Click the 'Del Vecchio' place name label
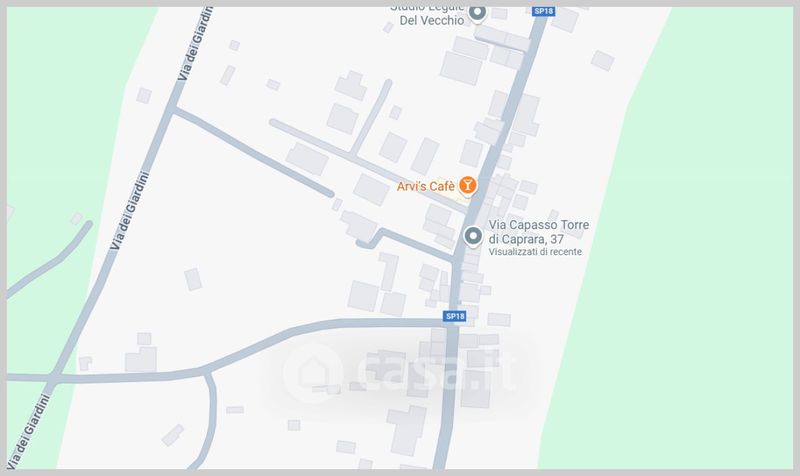800x476 pixels. pyautogui.click(x=432, y=20)
